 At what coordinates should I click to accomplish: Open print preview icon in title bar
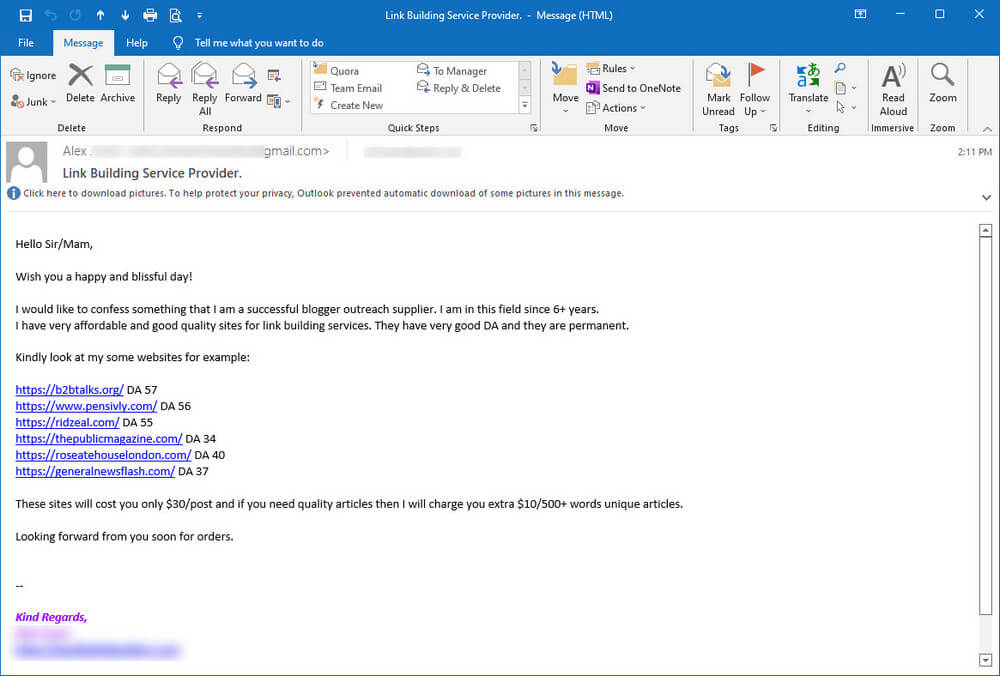pos(175,15)
